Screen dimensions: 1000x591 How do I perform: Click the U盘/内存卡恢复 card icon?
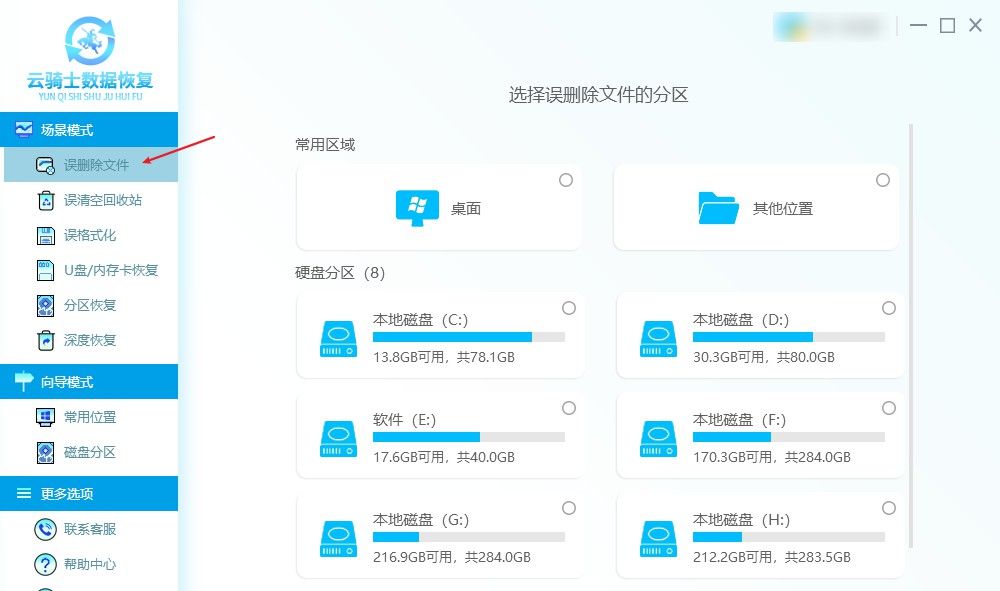(x=45, y=270)
